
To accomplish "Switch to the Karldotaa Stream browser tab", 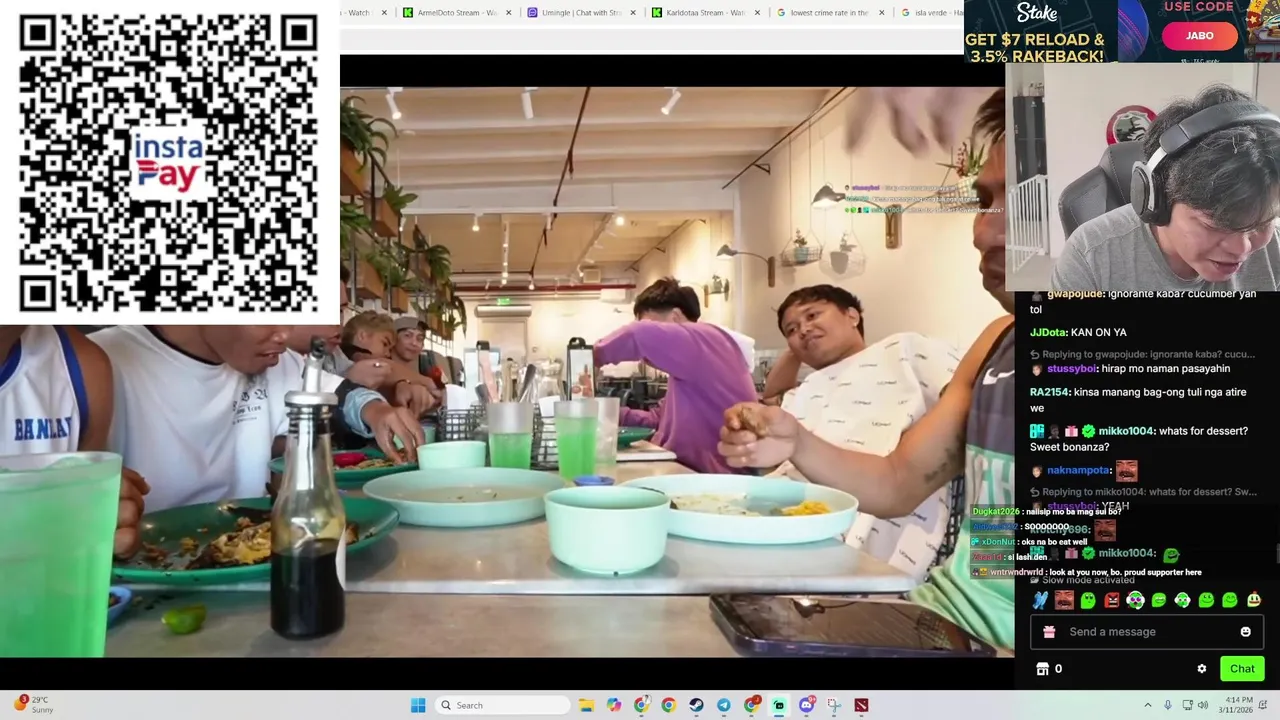I will pyautogui.click(x=704, y=13).
